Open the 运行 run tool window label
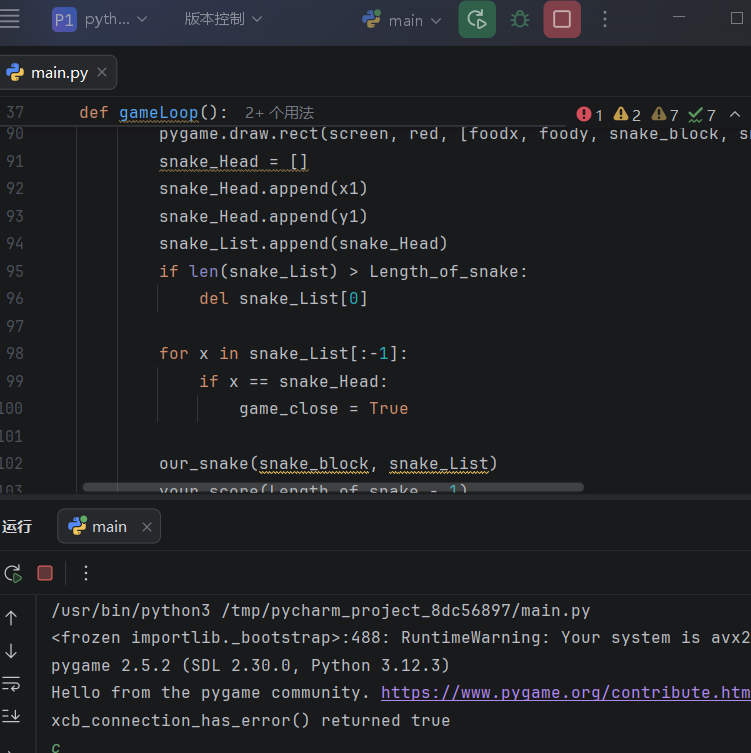Viewport: 751px width, 753px height. [x=17, y=527]
